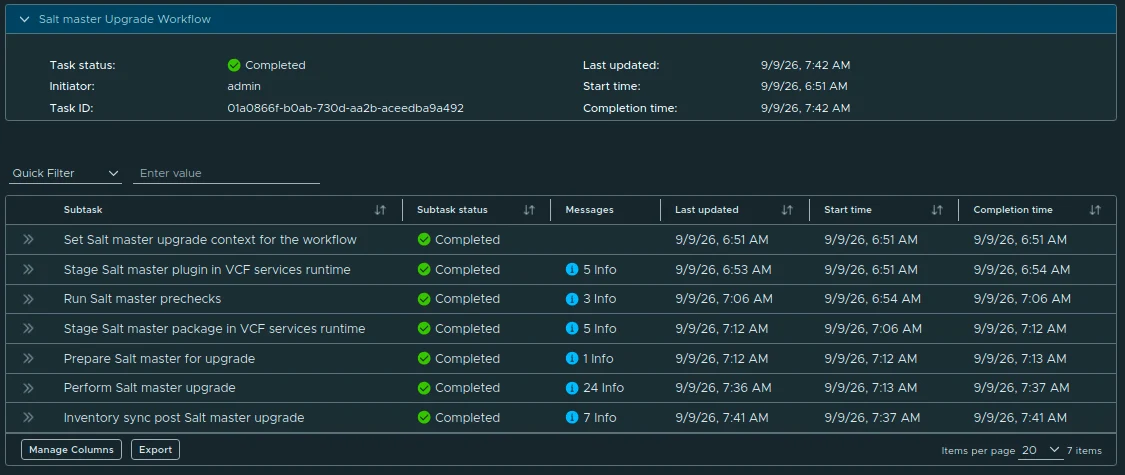Open 5 Info messages for Stage Salt master plugin
The image size is (1125, 475).
pos(600,270)
